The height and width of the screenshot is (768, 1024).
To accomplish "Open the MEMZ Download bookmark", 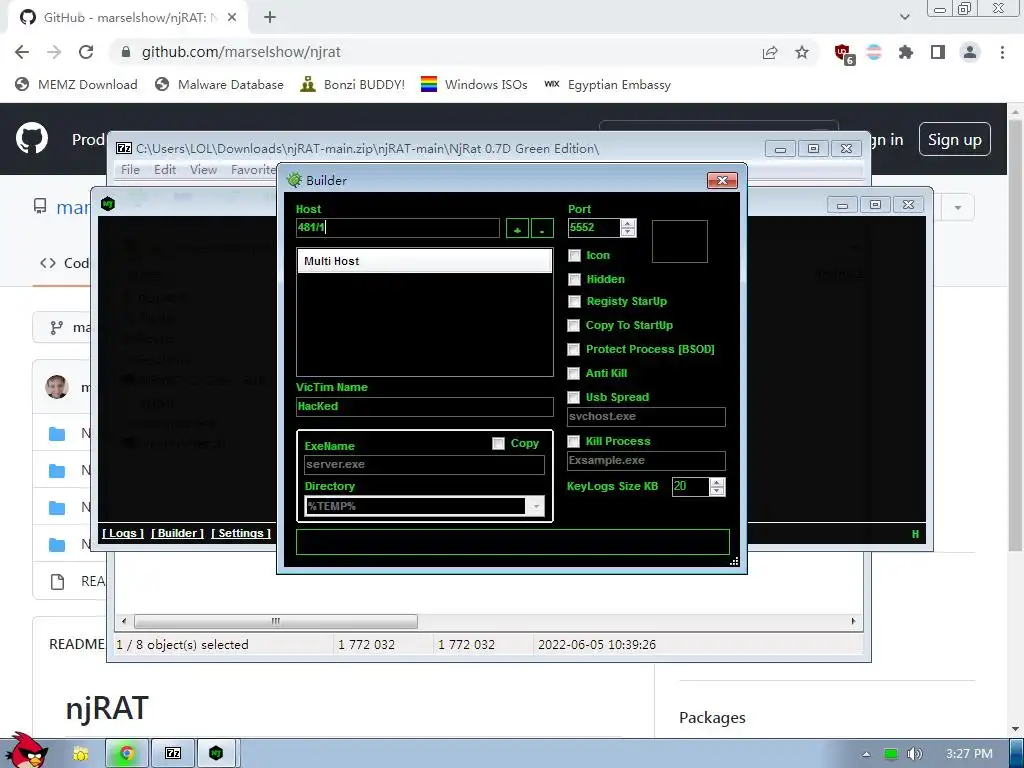I will click(x=76, y=84).
